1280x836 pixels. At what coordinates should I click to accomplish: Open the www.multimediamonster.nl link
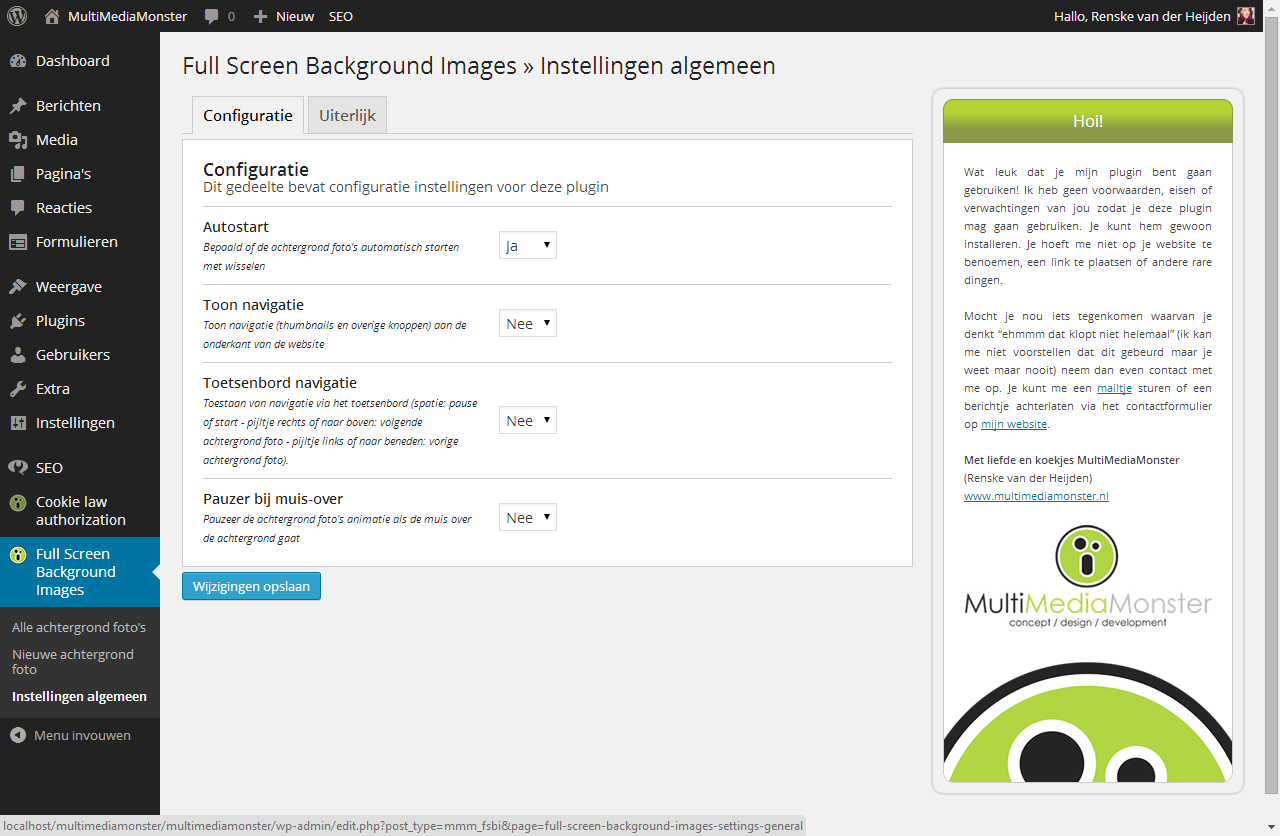click(x=1036, y=496)
